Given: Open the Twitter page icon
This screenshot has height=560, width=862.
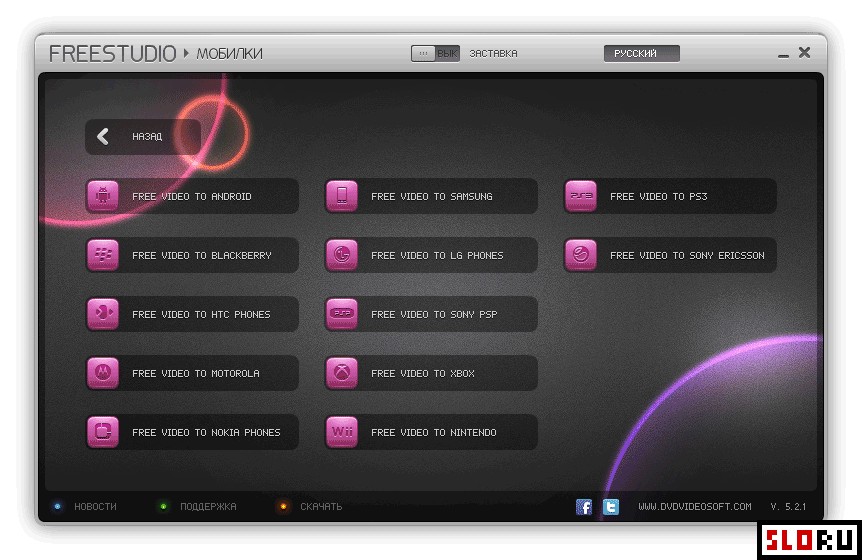Looking at the screenshot, I should point(610,507).
